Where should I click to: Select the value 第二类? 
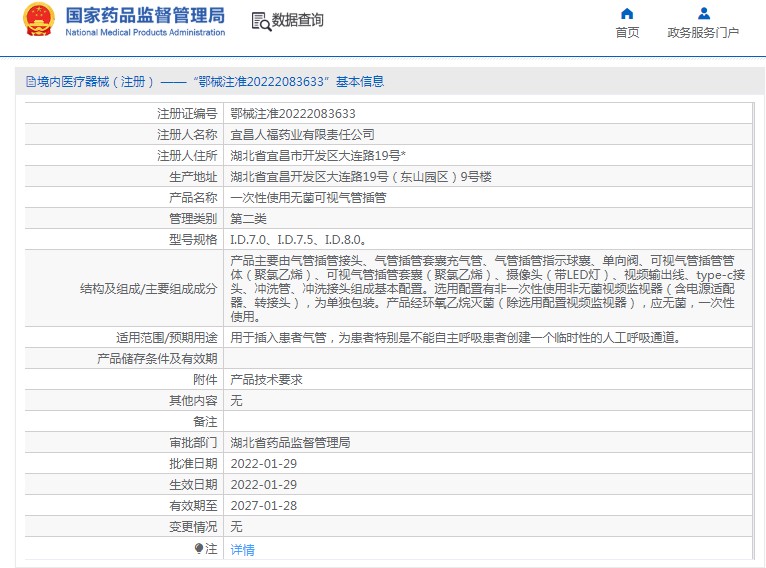tap(248, 218)
